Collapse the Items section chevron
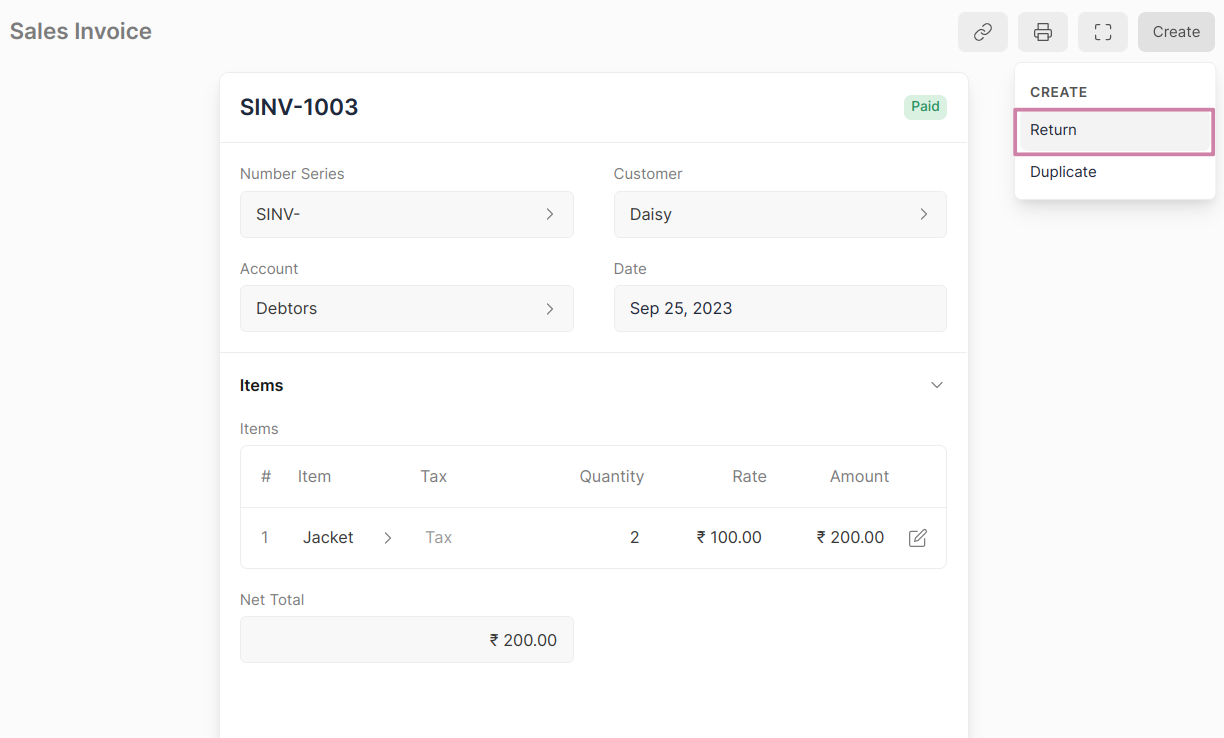This screenshot has height=738, width=1224. click(936, 385)
